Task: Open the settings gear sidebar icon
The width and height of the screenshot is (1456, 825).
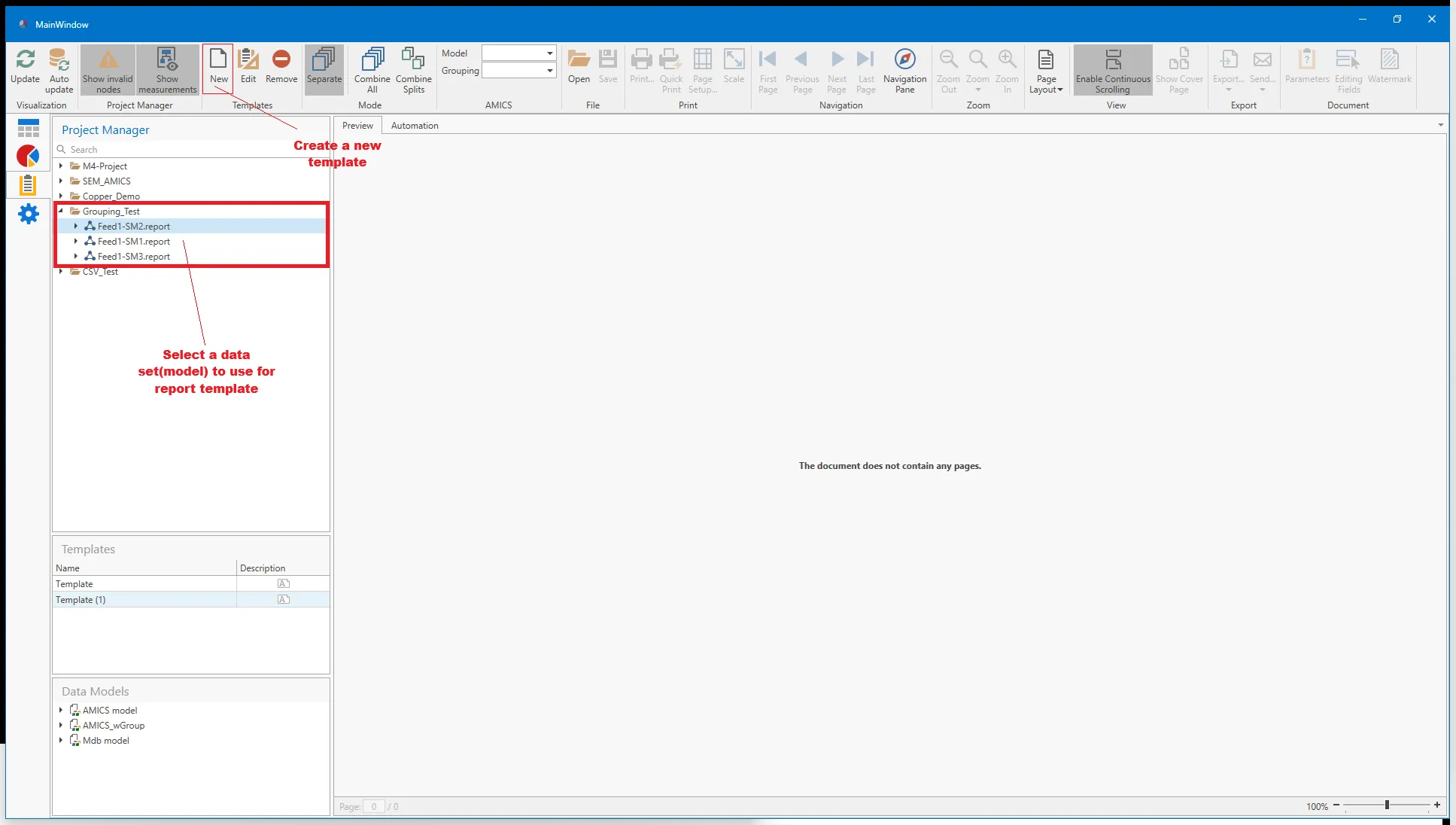Action: (x=28, y=214)
